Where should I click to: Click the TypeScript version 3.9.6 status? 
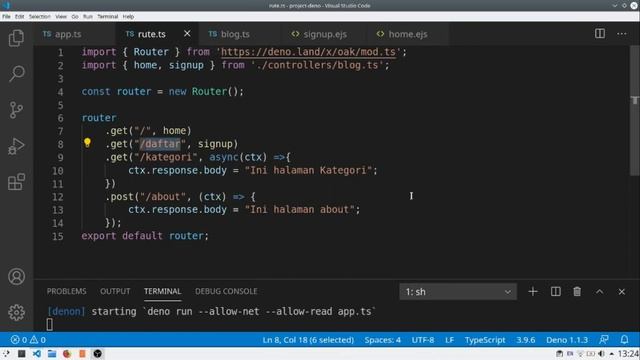525,340
